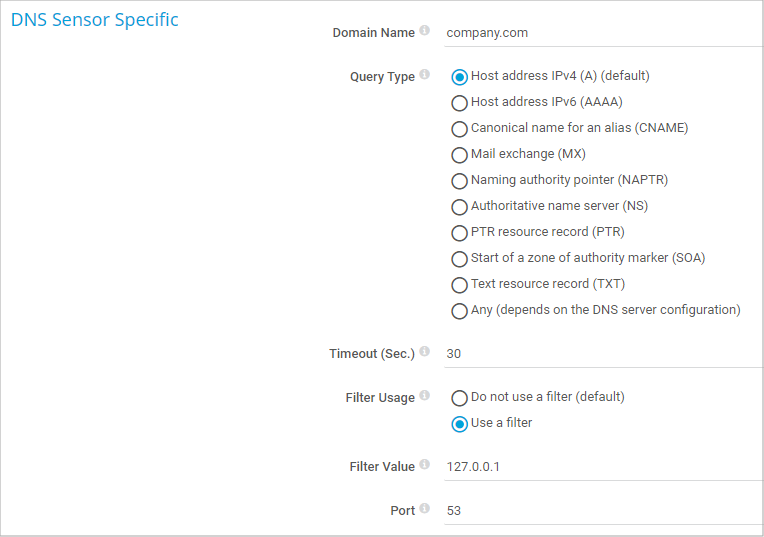Select the Any query type option
This screenshot has height=537, width=764.
tap(460, 310)
